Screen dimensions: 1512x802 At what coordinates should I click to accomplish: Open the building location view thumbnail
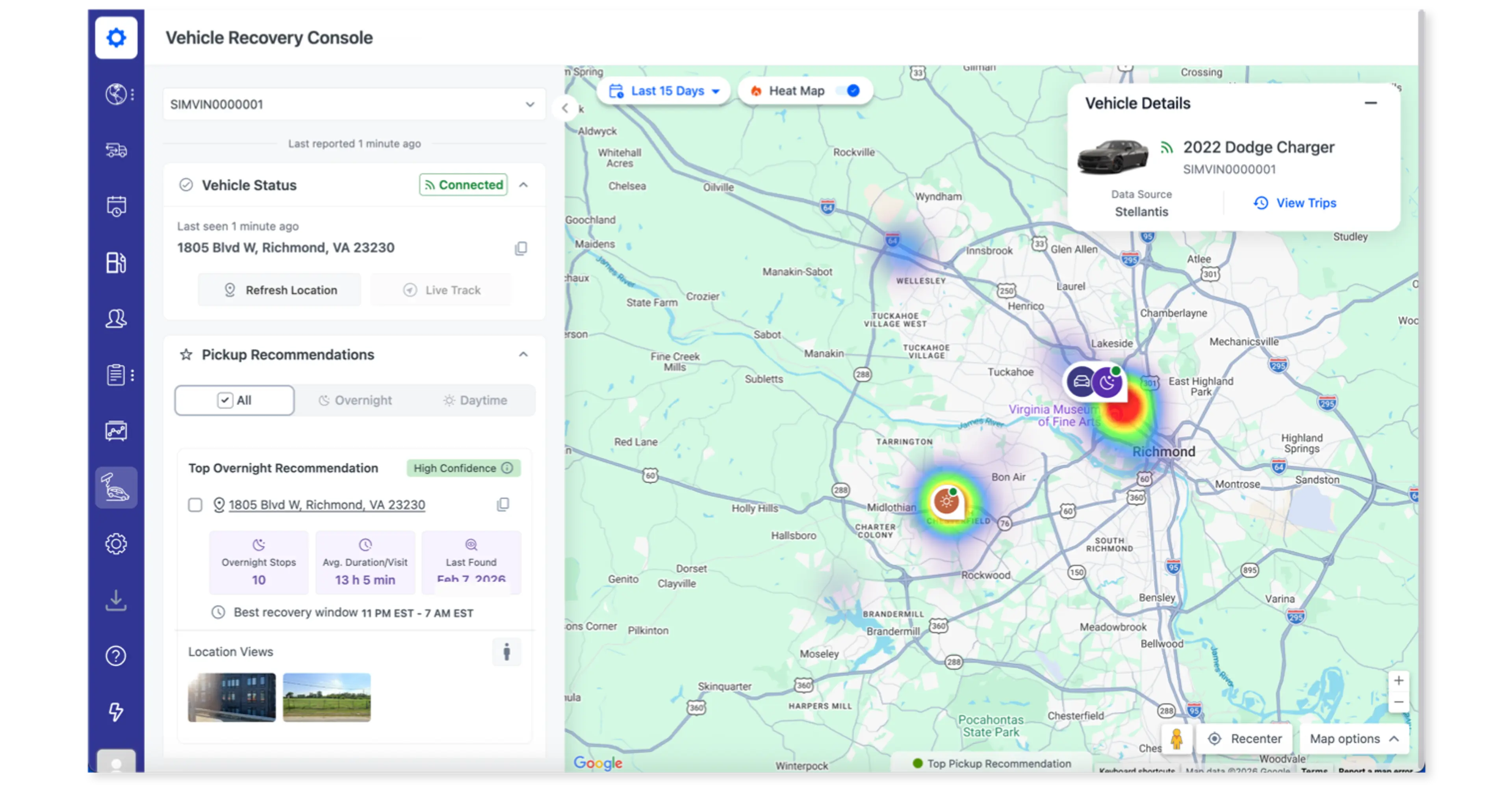[x=232, y=697]
